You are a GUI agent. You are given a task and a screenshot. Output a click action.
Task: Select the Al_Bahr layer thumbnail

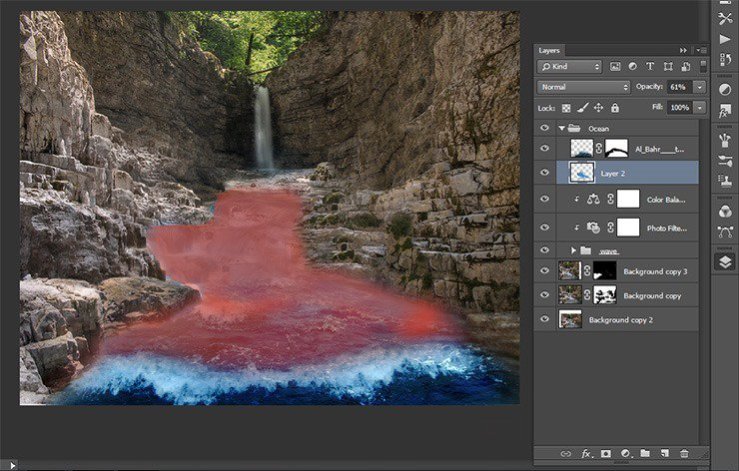pos(582,149)
